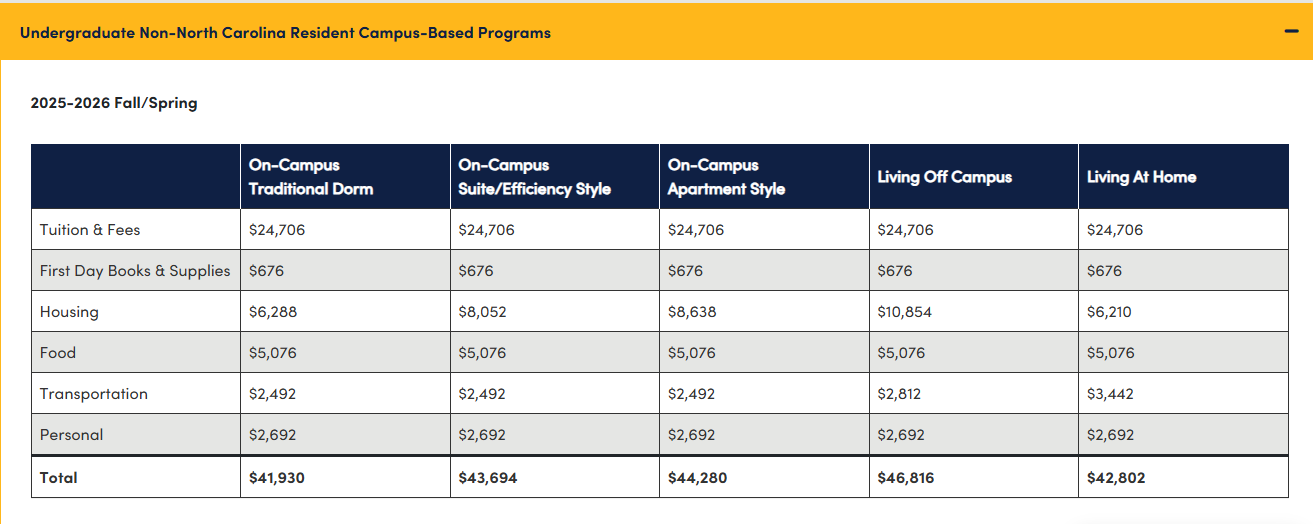Viewport: 1313px width, 524px height.
Task: Click the Undergraduate Non-North Carolina Resident header
Action: pos(285,33)
